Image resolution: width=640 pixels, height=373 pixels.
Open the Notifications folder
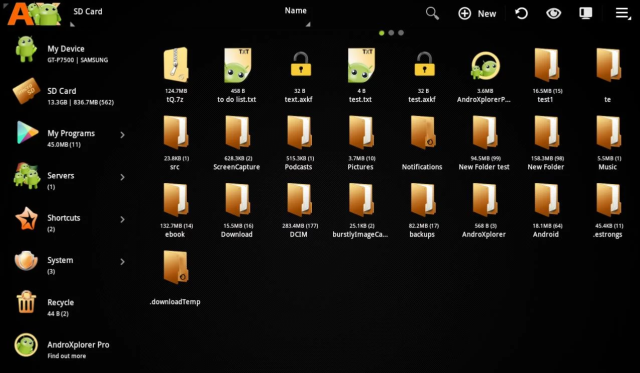[x=422, y=143]
